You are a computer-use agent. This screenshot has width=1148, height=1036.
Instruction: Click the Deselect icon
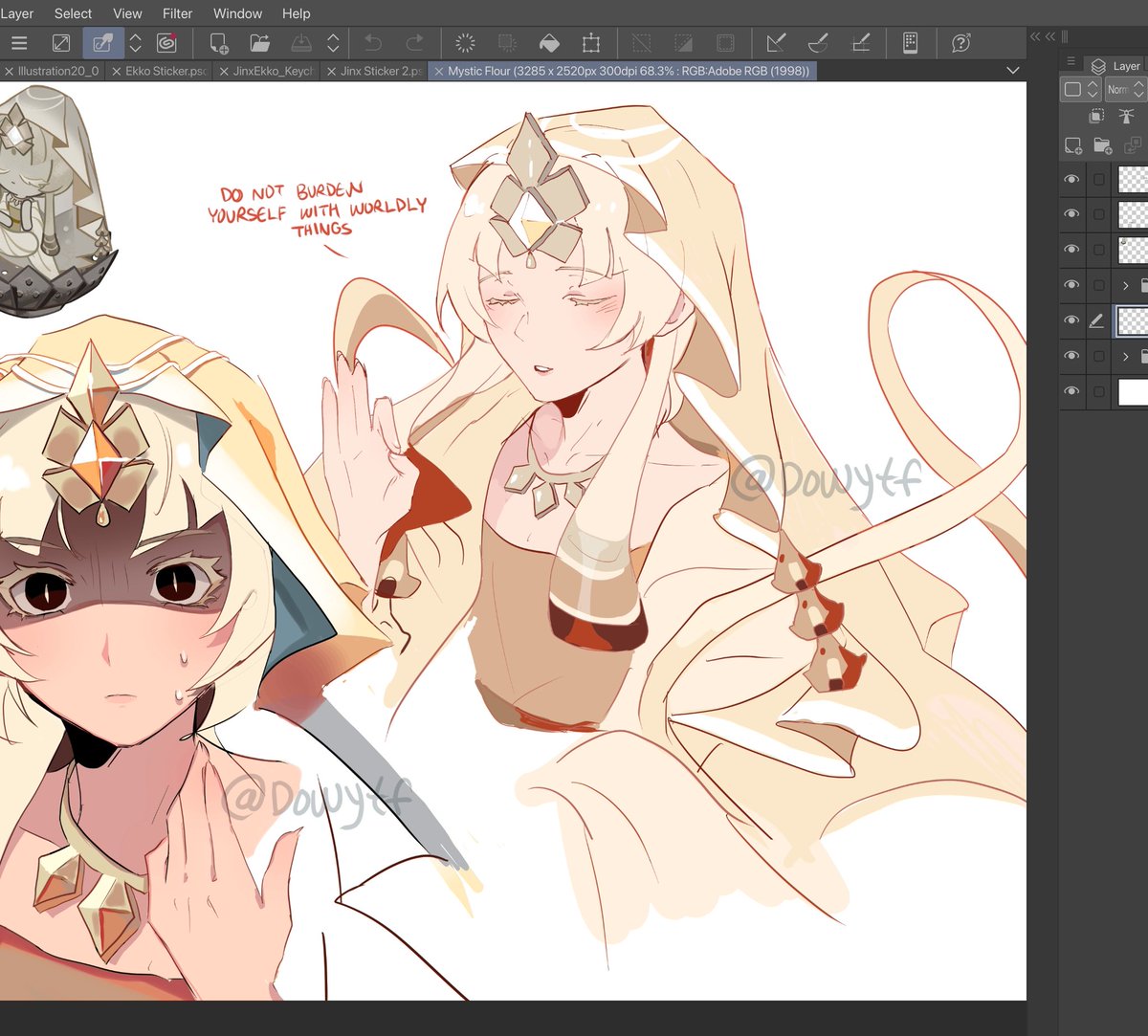pos(642,43)
